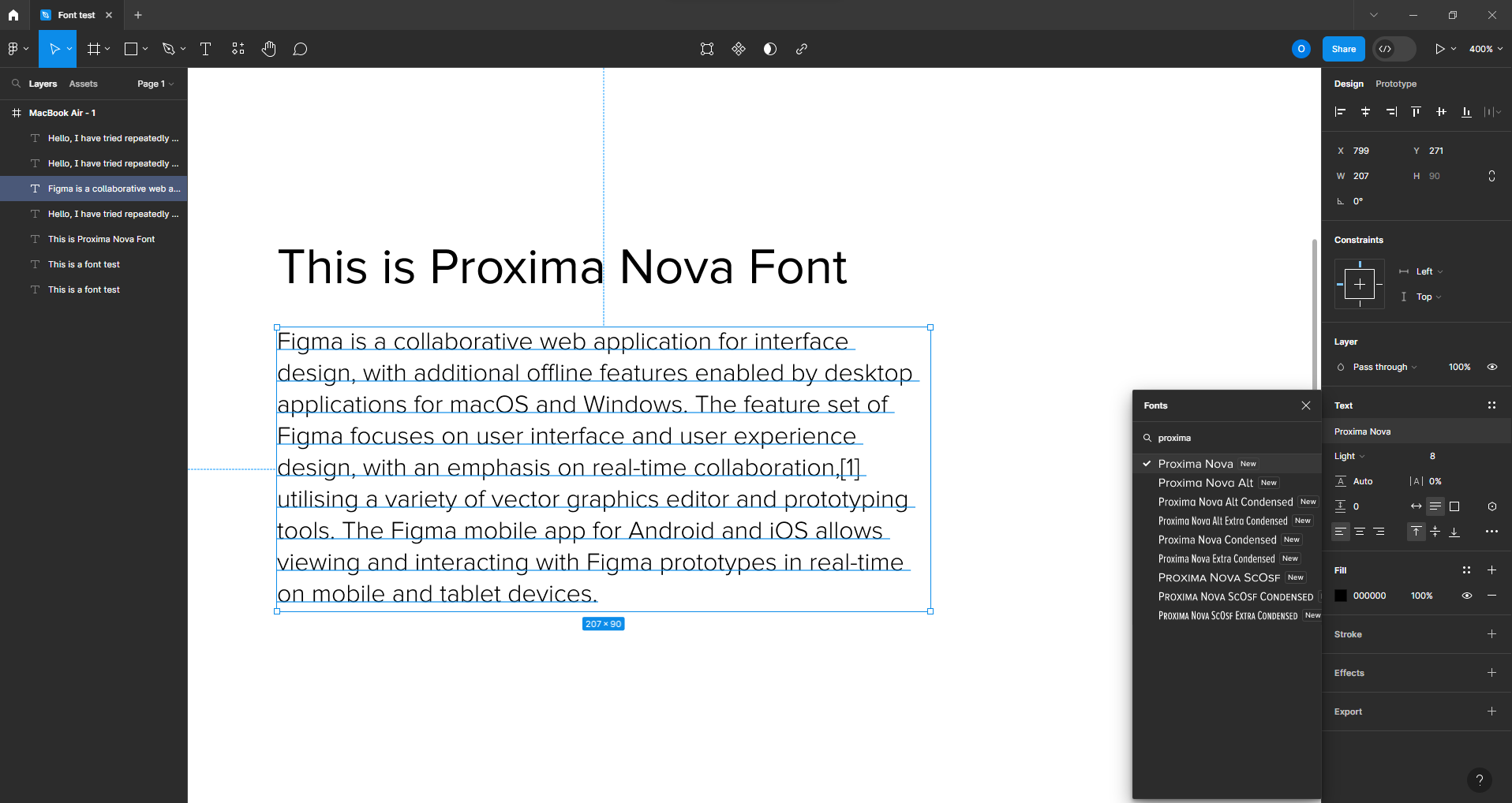Remove fill with minus button
Viewport: 1512px width, 803px height.
1491,596
